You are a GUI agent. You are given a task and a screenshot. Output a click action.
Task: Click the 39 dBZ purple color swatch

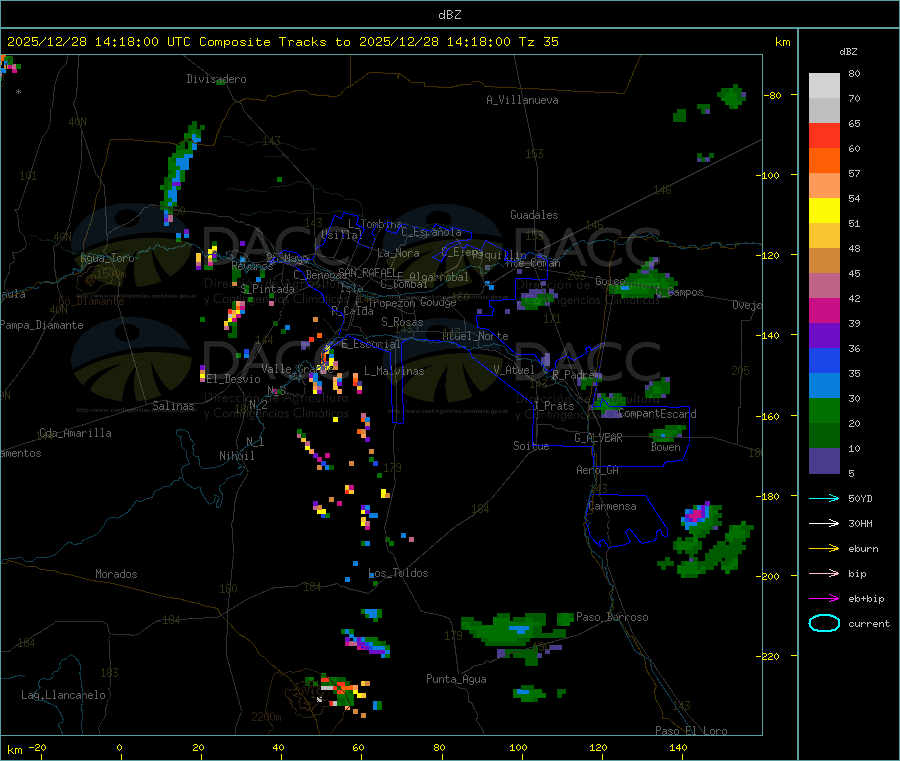tap(824, 336)
